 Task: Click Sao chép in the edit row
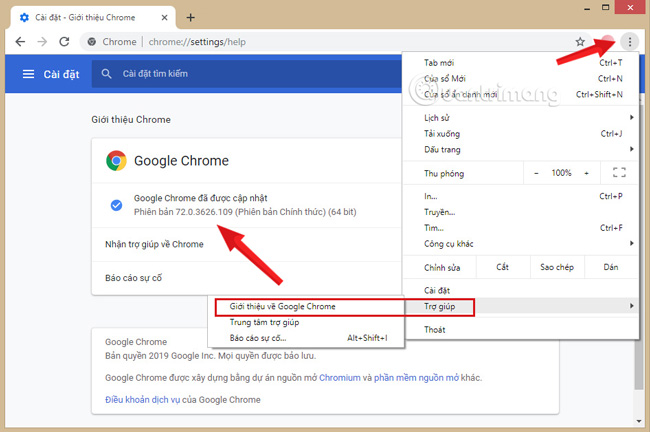(x=557, y=267)
